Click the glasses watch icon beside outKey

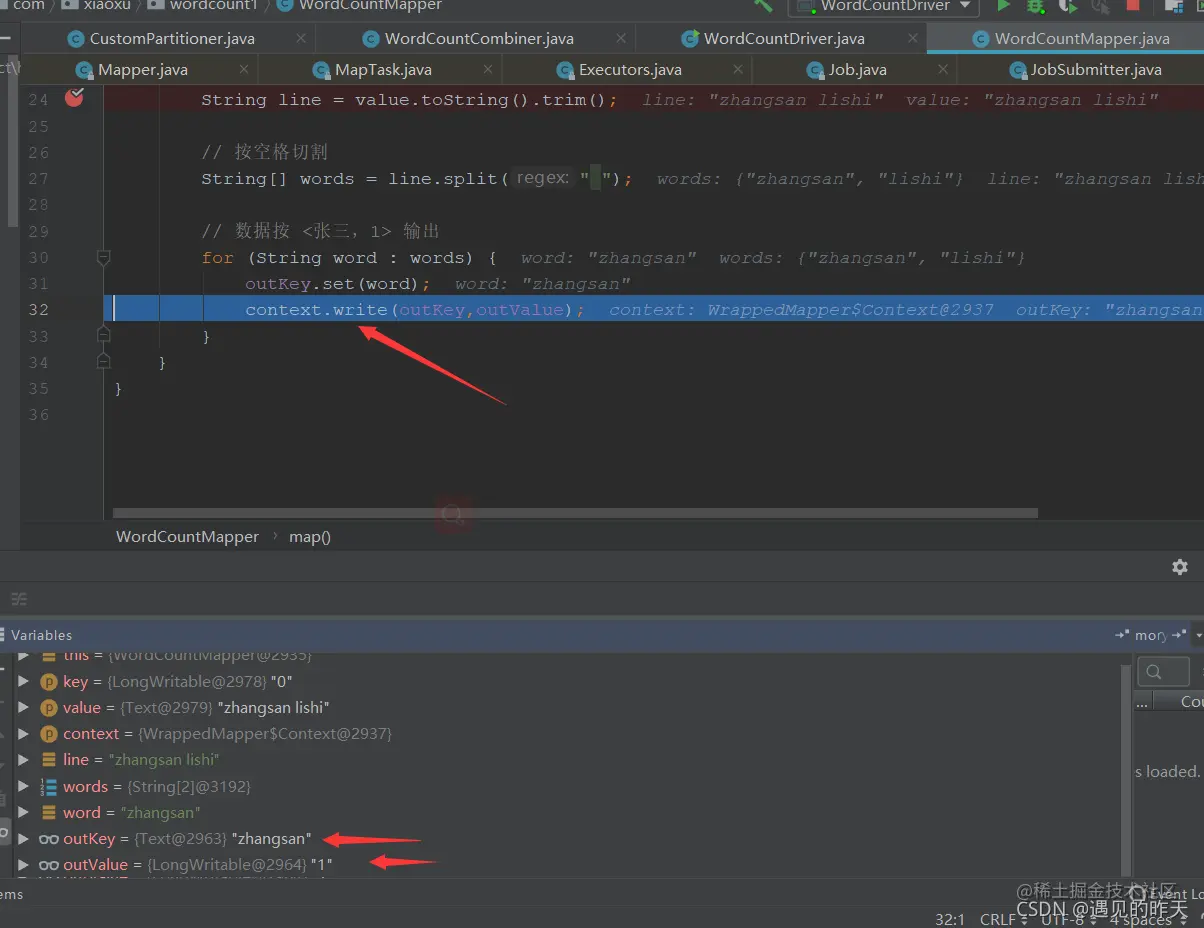point(49,838)
